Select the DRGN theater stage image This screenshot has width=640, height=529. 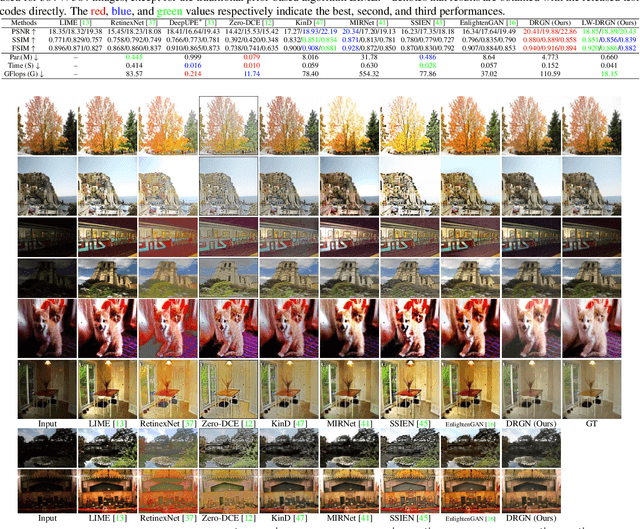531,491
